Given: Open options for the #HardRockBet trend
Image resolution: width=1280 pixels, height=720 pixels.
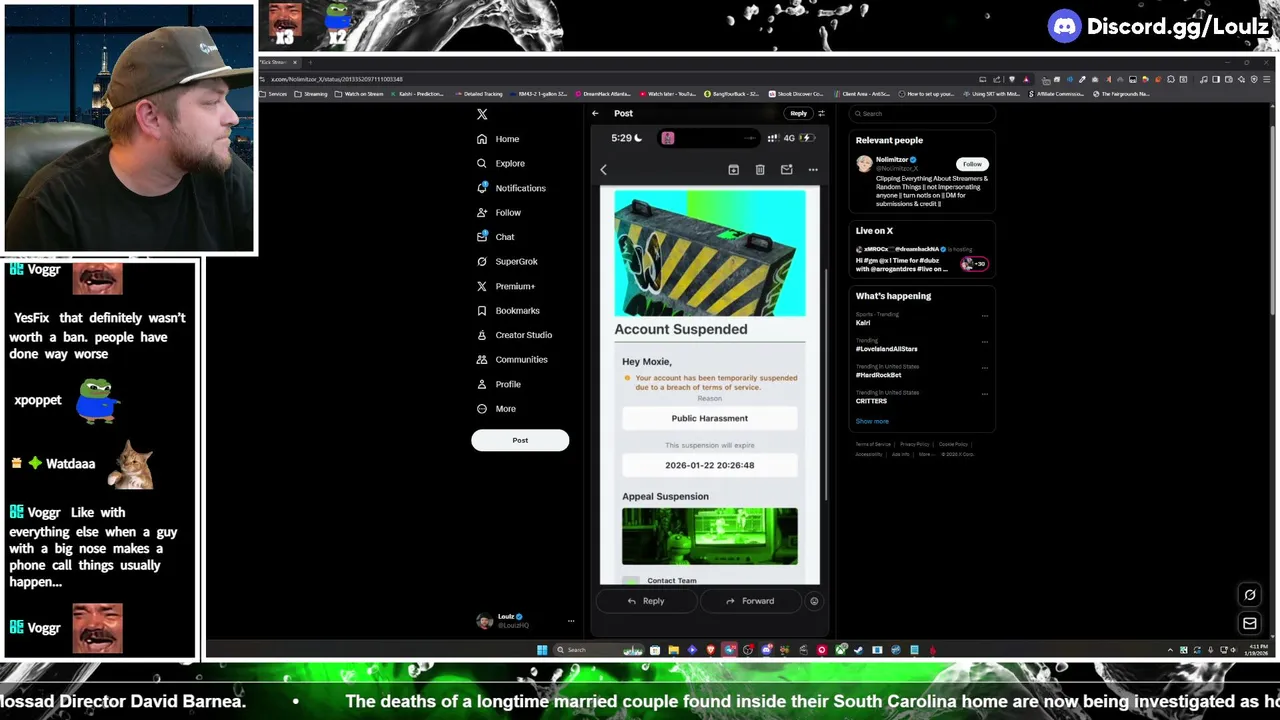Looking at the screenshot, I should [x=984, y=368].
